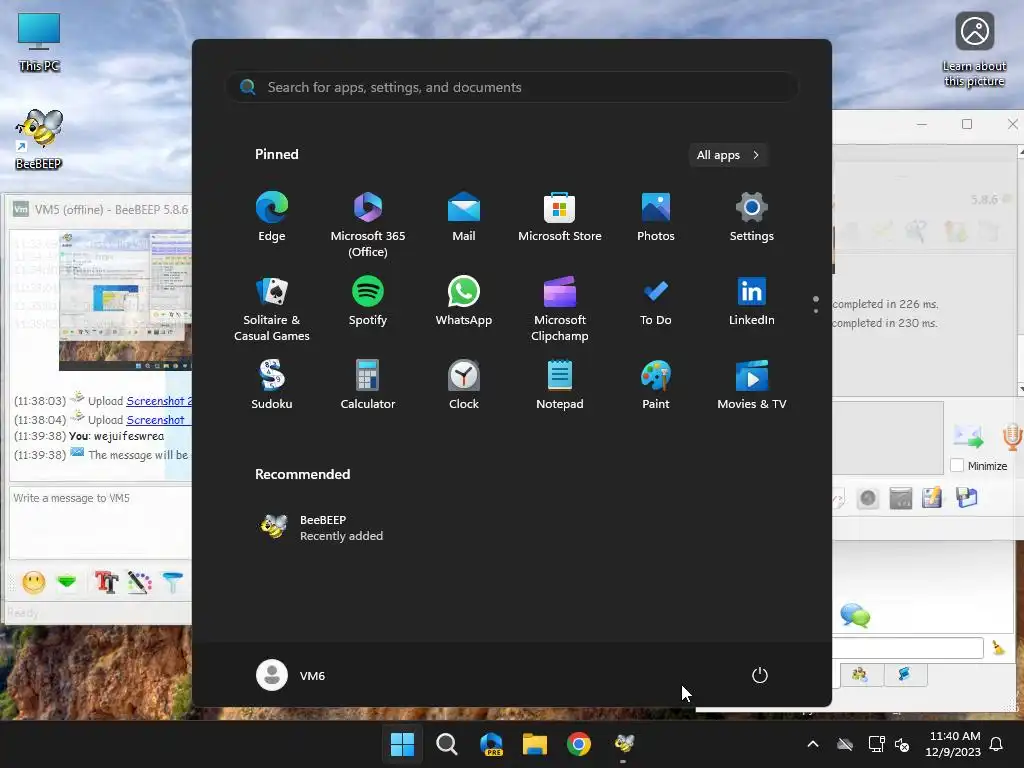Click the power button in Start menu
Viewport: 1024px width, 768px height.
[x=760, y=675]
